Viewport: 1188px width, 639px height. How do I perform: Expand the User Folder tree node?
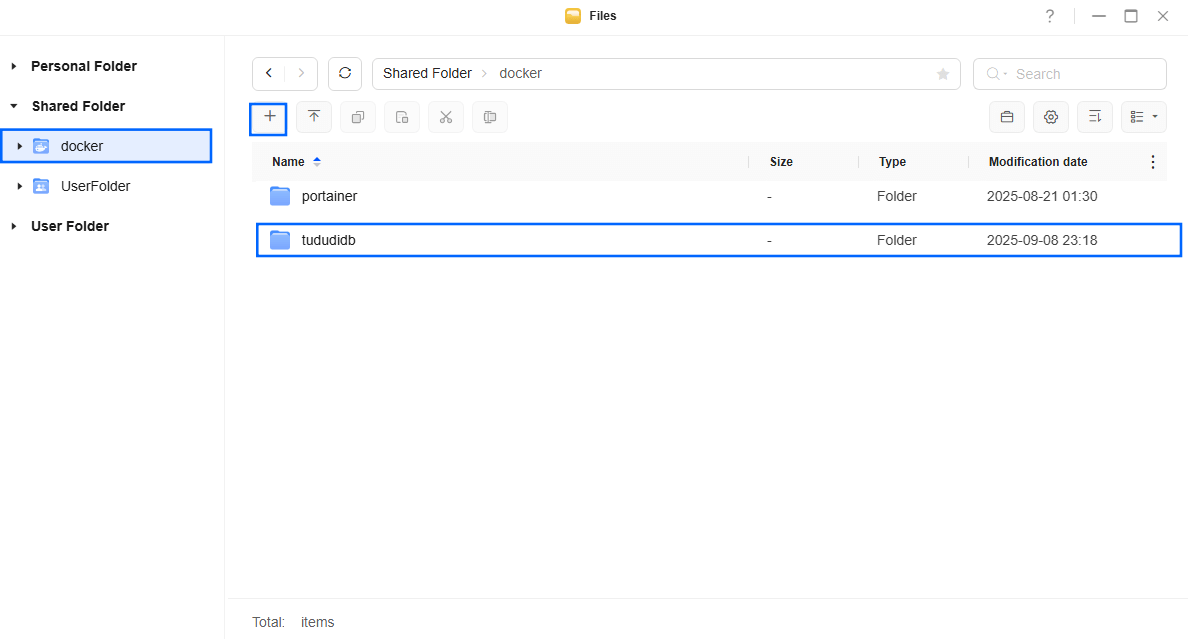[14, 227]
